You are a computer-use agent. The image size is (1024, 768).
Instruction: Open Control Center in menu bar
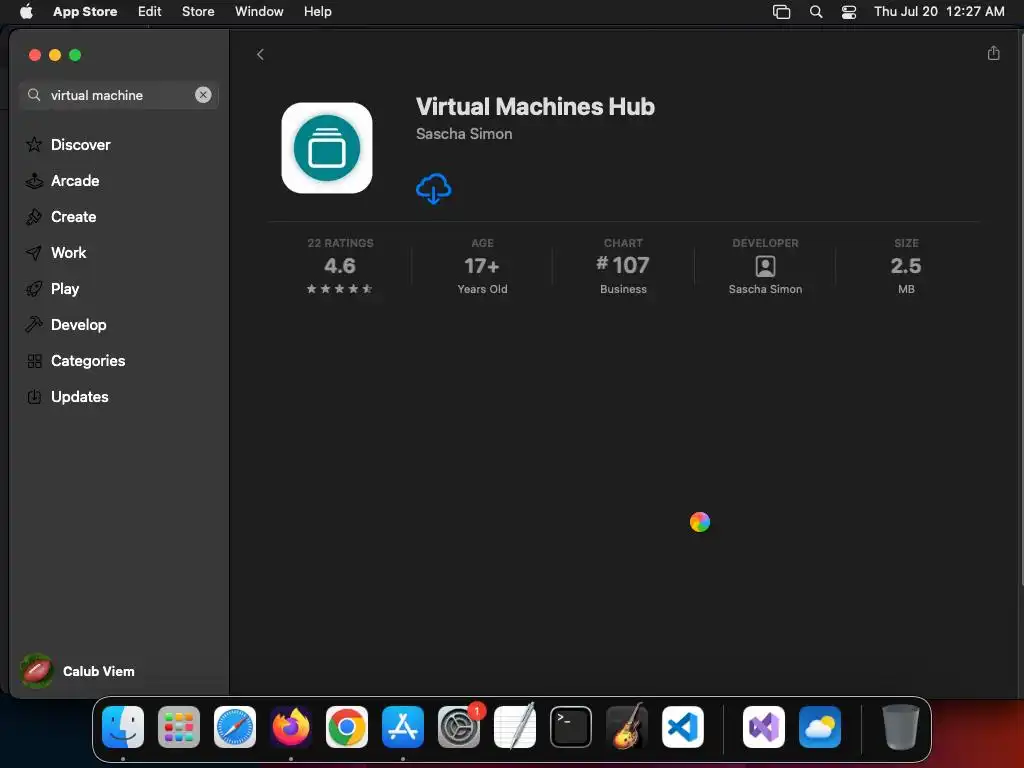coord(848,12)
